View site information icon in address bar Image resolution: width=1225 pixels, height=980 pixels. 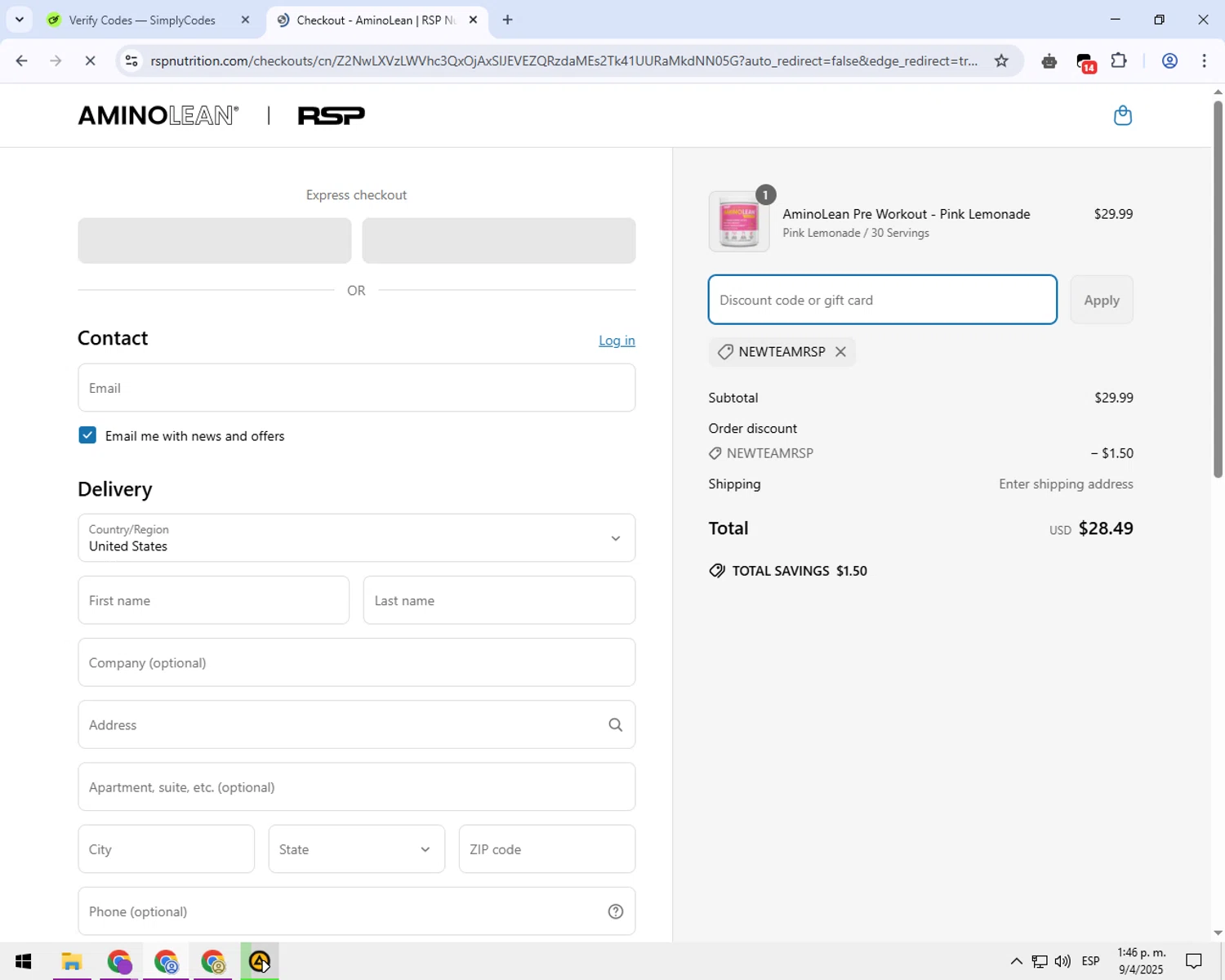(x=131, y=60)
